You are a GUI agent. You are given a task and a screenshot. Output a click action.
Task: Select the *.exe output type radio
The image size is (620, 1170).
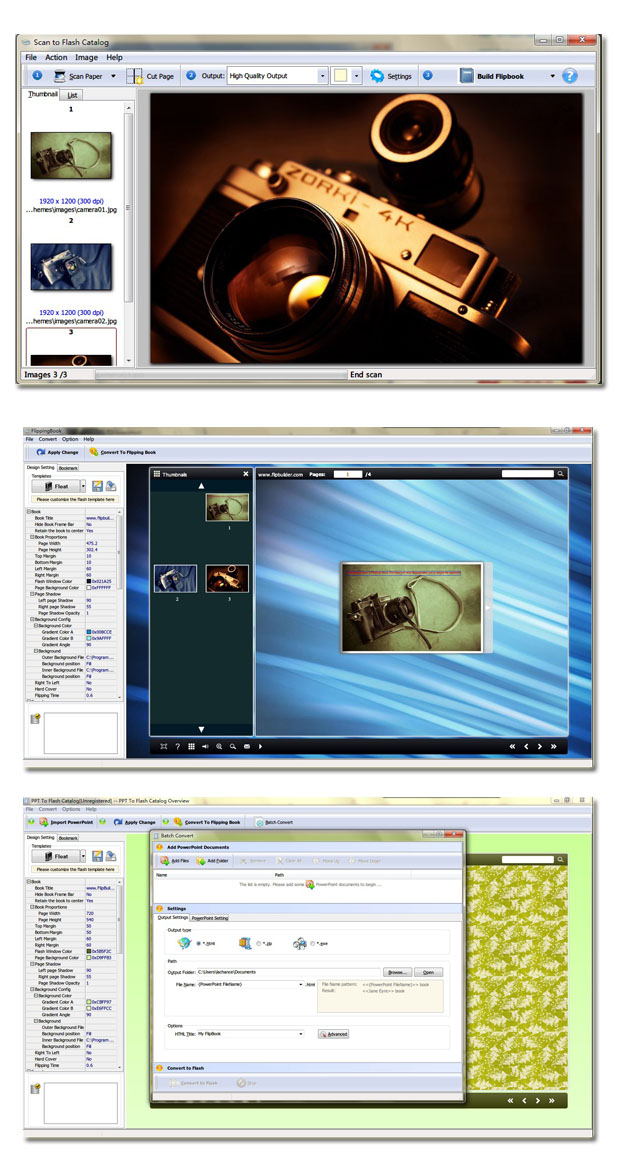click(x=312, y=944)
